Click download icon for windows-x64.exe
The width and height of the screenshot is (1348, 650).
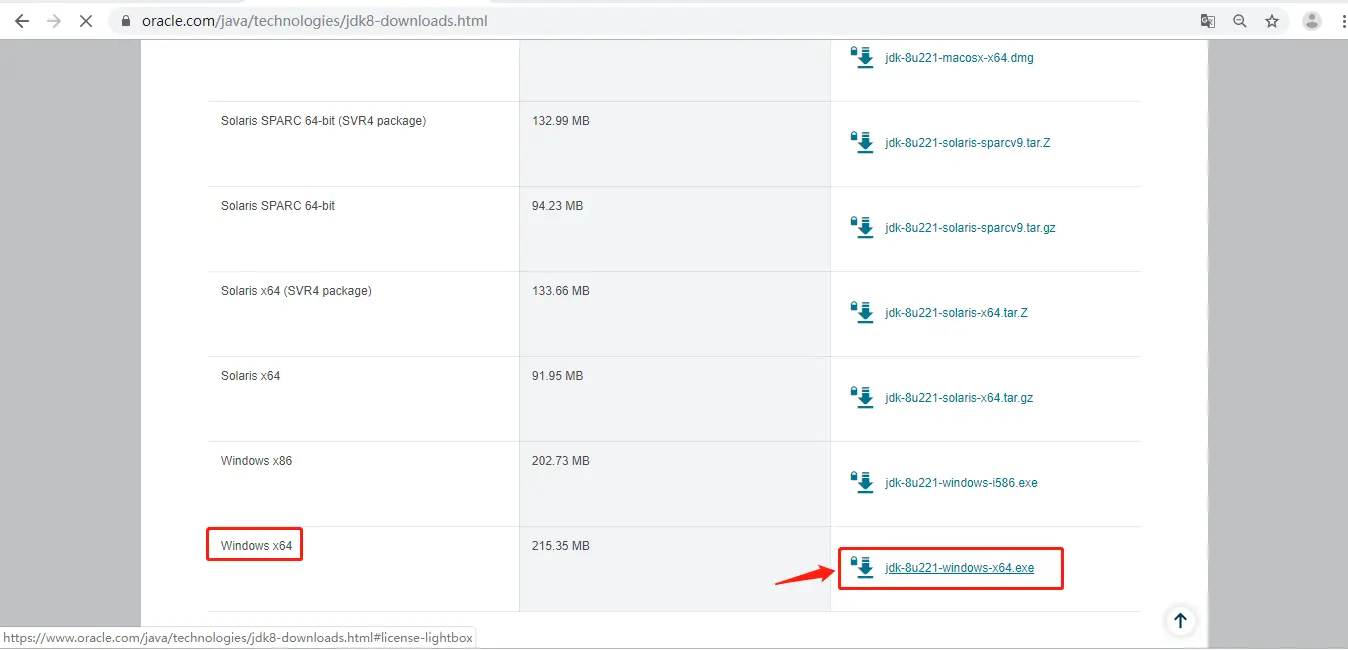(x=861, y=567)
